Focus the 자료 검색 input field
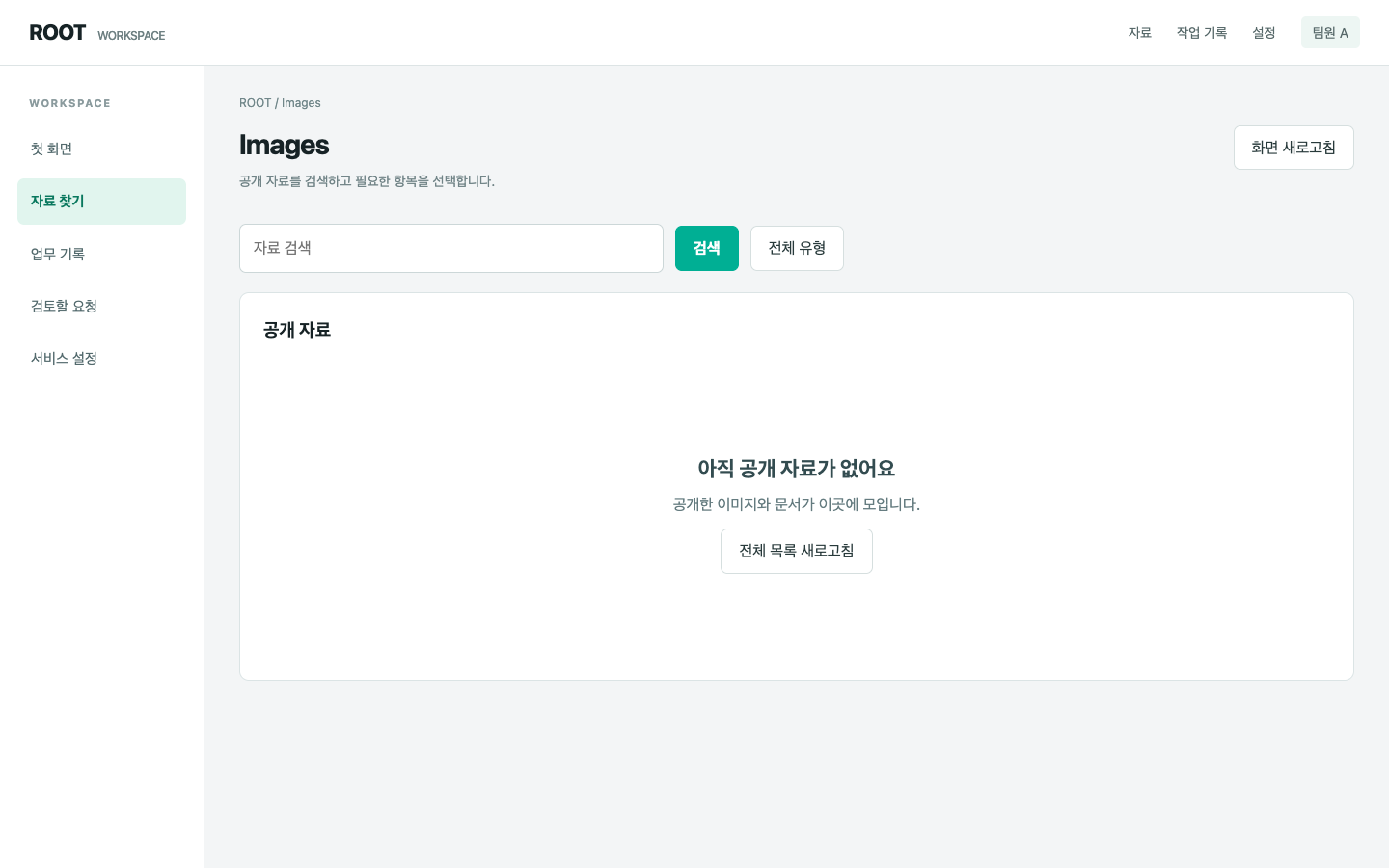The height and width of the screenshot is (868, 1389). pos(451,248)
